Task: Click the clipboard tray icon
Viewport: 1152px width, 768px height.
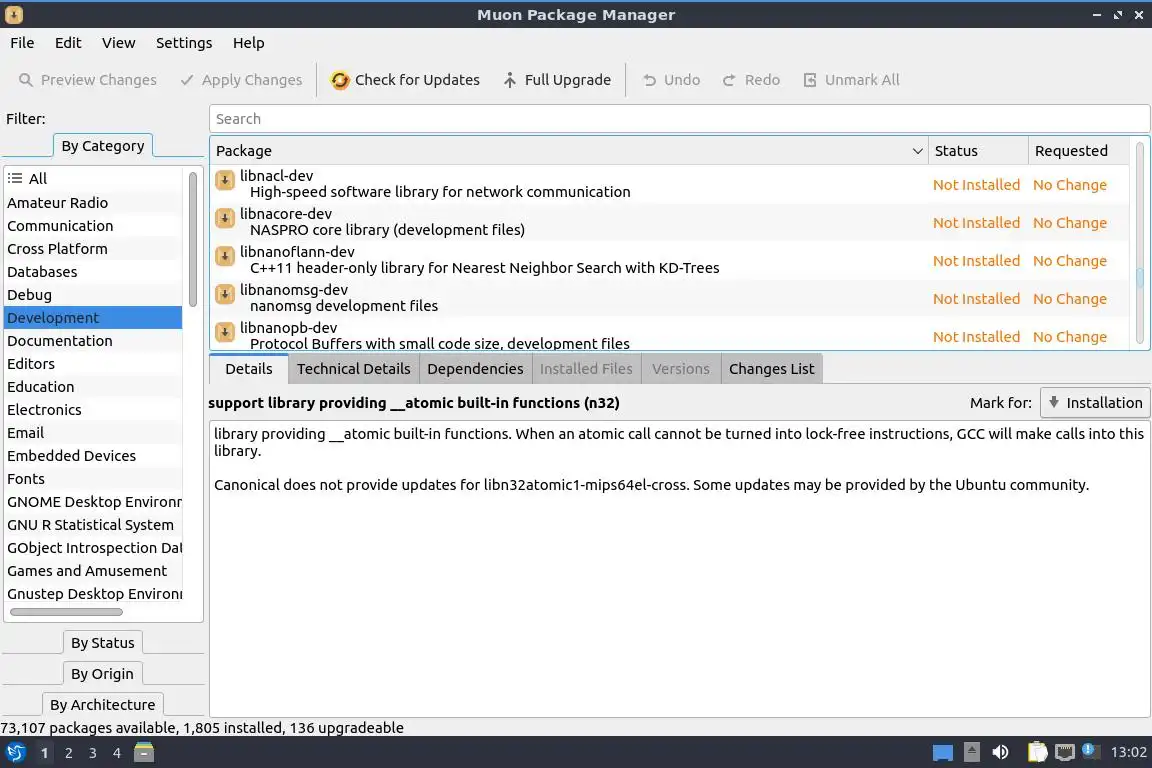Action: click(x=1037, y=752)
